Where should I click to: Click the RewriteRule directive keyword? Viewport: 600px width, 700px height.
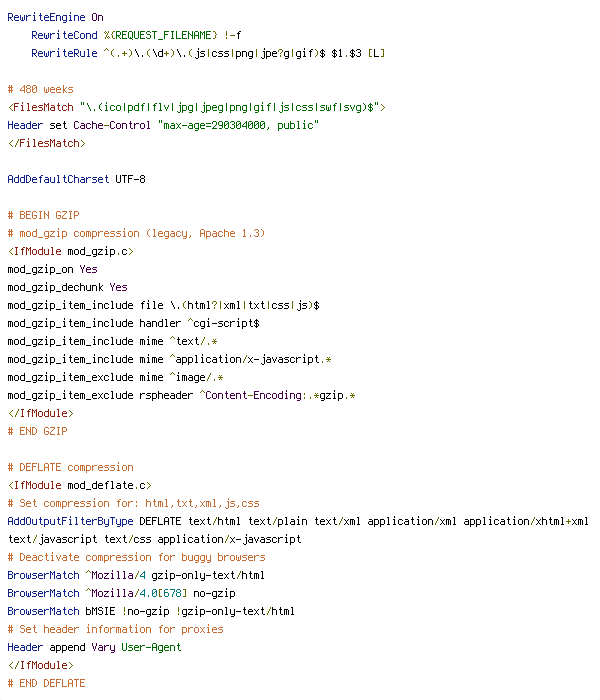(64, 53)
